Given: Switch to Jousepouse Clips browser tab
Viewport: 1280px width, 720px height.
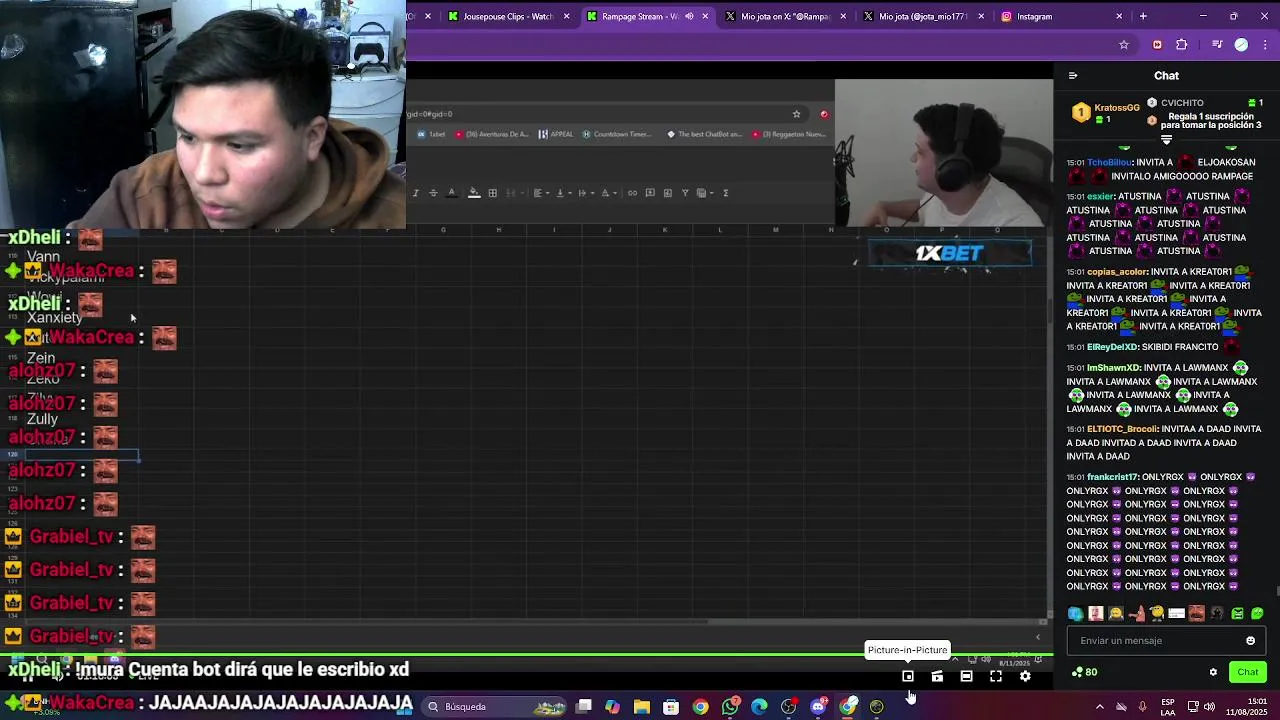Looking at the screenshot, I should (508, 16).
